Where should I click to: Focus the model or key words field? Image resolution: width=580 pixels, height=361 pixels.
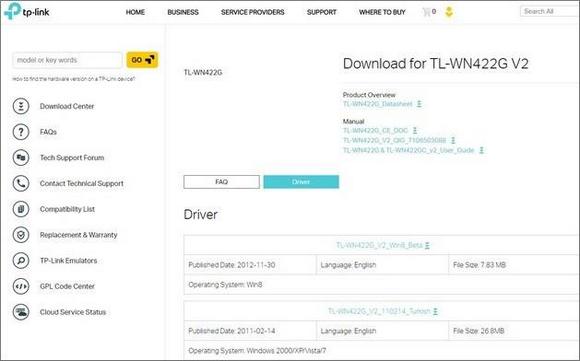[67, 60]
